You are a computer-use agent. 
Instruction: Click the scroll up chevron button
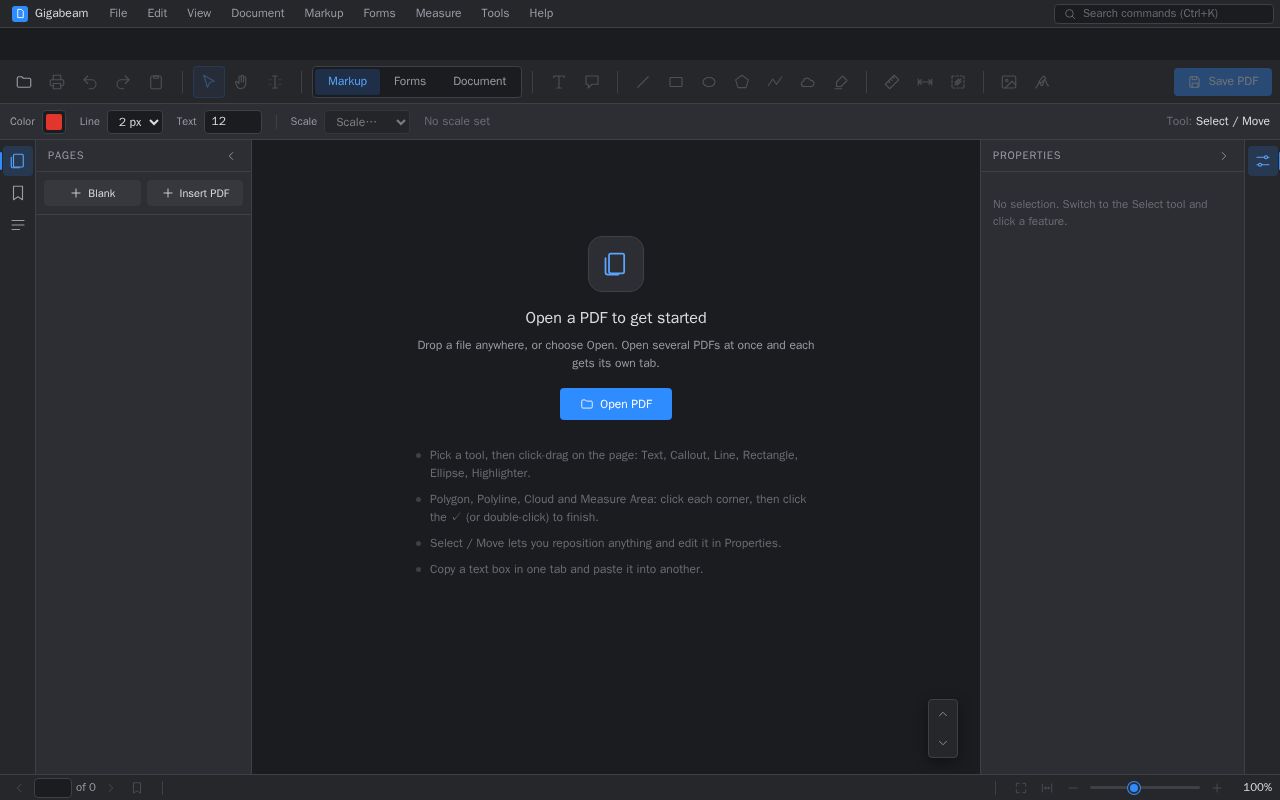943,714
